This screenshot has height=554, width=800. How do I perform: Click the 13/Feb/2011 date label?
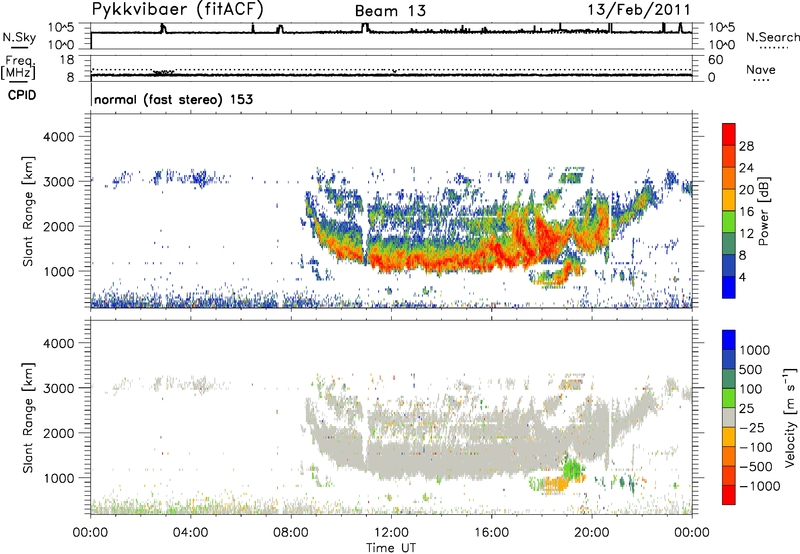pos(639,9)
